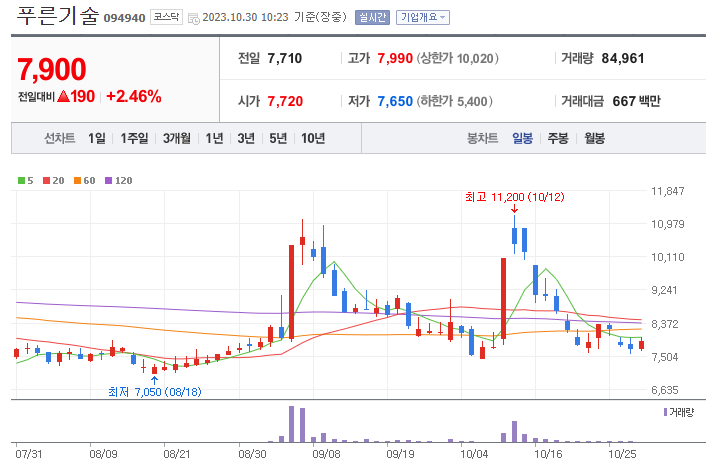Screen dimensions: 706x473
Task: Select the 일봉 daily candle tab
Action: [522, 138]
